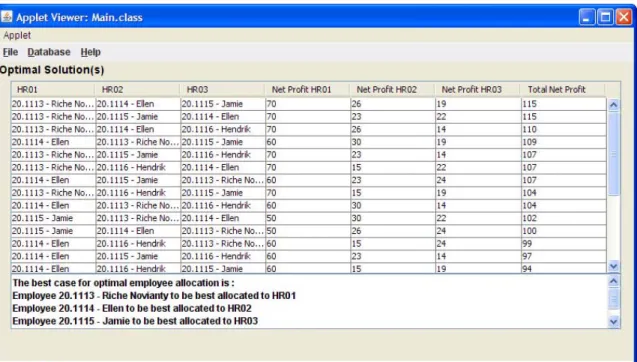Click the Net Profit HR02 column header
This screenshot has height=362, width=637.
(x=392, y=89)
